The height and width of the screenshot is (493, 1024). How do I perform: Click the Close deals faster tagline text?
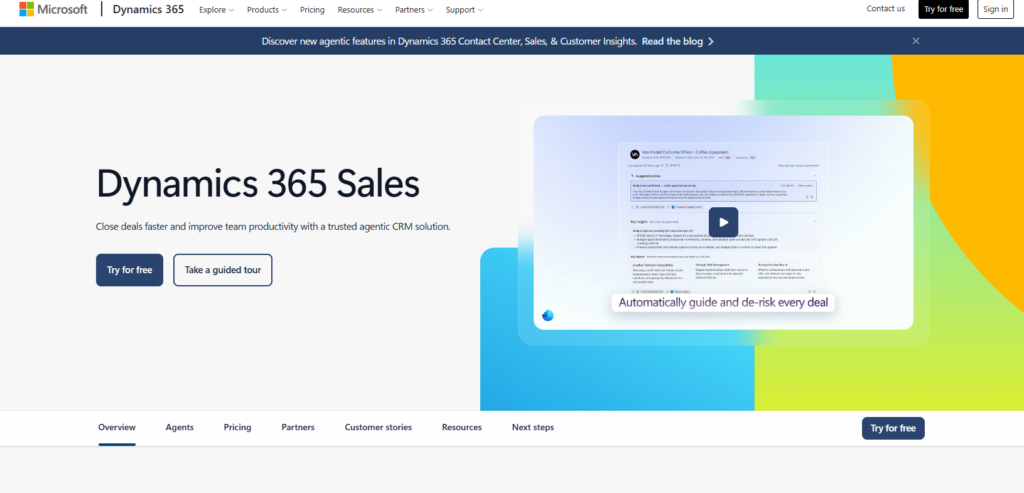(x=273, y=227)
